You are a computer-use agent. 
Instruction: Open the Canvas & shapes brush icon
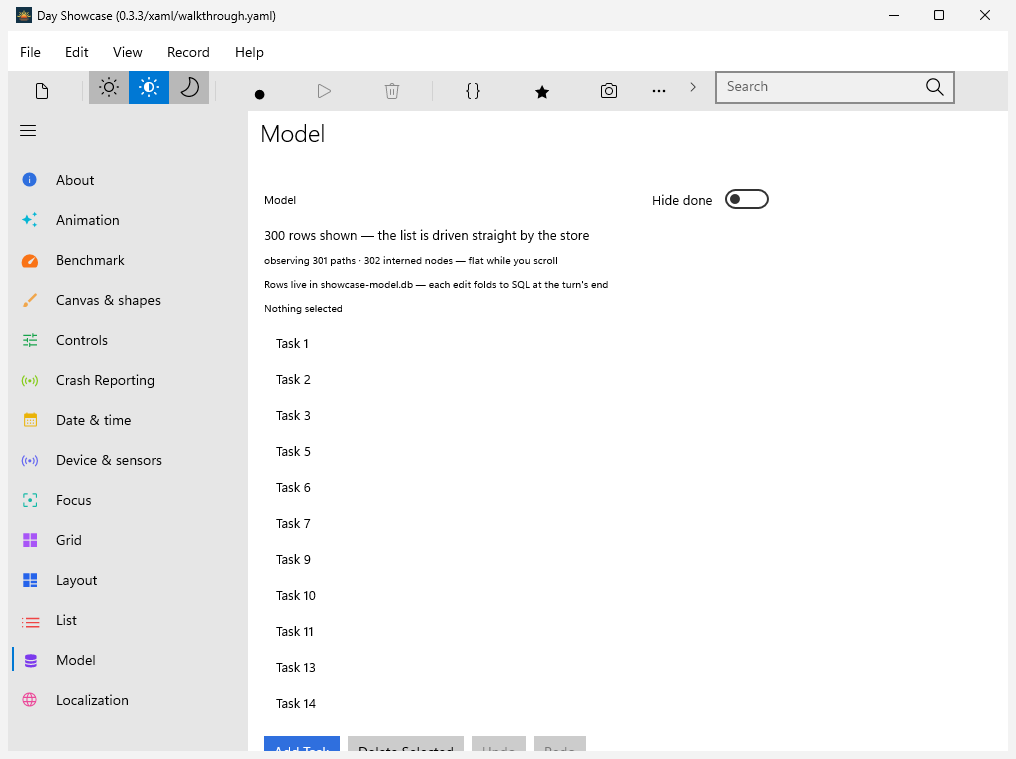[x=30, y=300]
